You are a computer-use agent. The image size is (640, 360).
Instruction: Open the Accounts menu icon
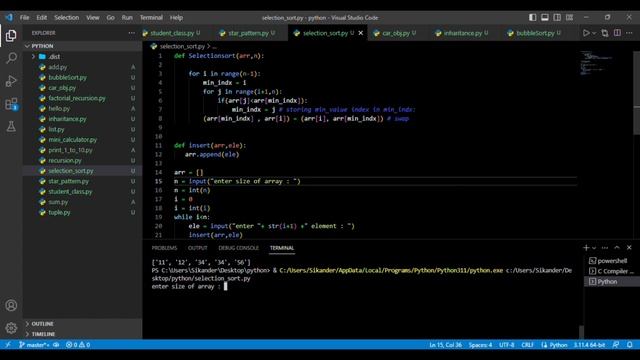11,305
